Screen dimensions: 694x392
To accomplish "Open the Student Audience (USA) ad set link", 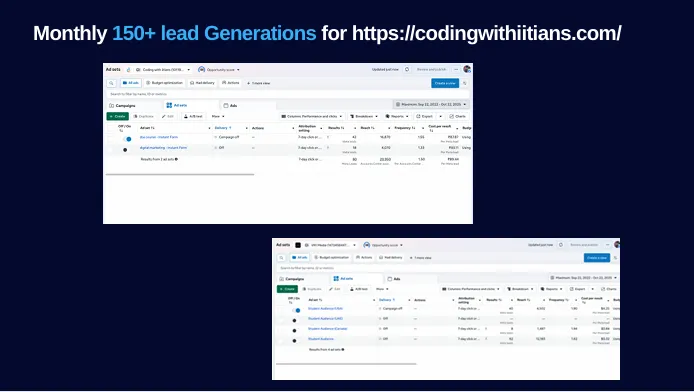I will tap(325, 308).
